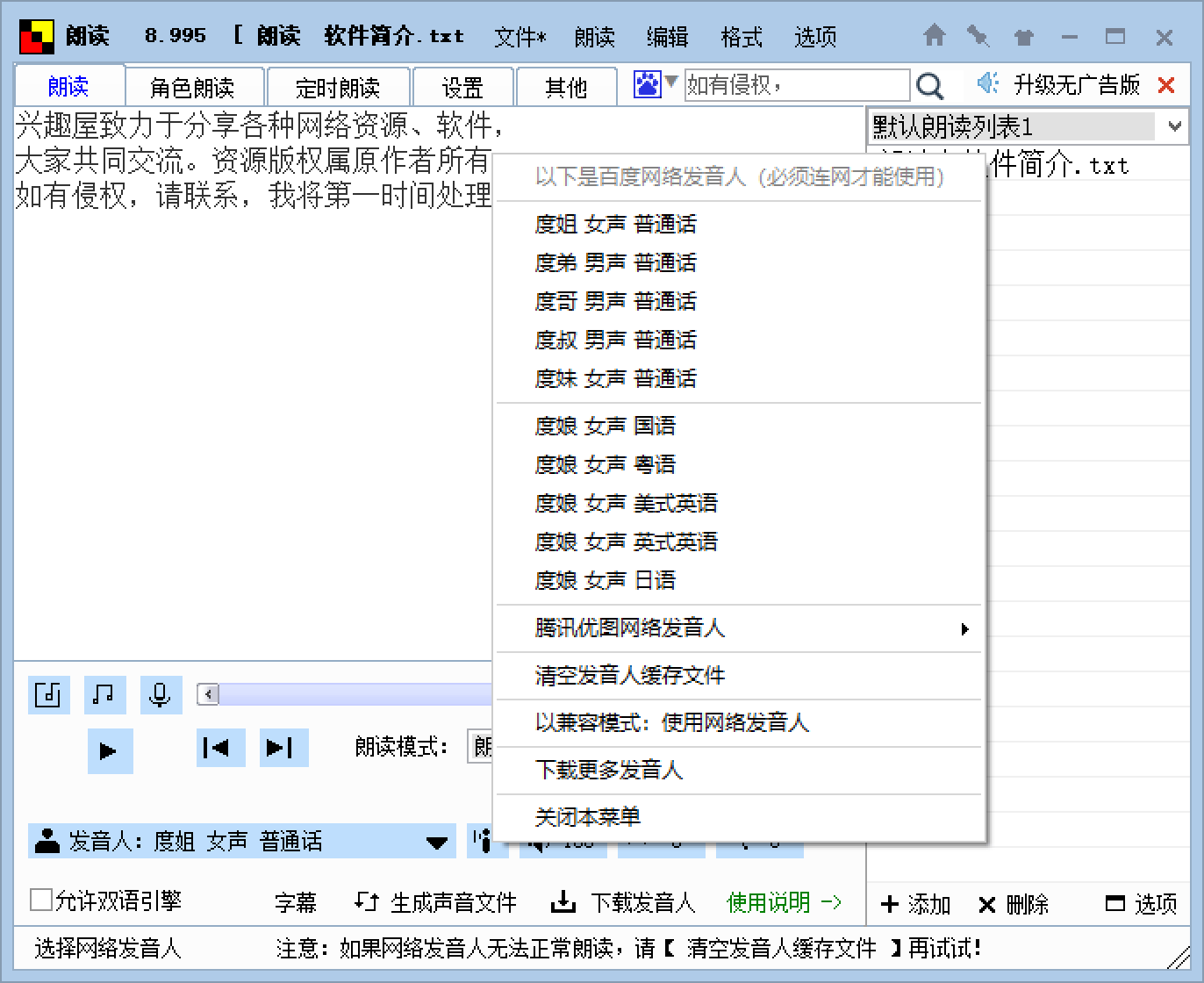Choose 度哥 男声 普通话 voice

[x=739, y=302]
